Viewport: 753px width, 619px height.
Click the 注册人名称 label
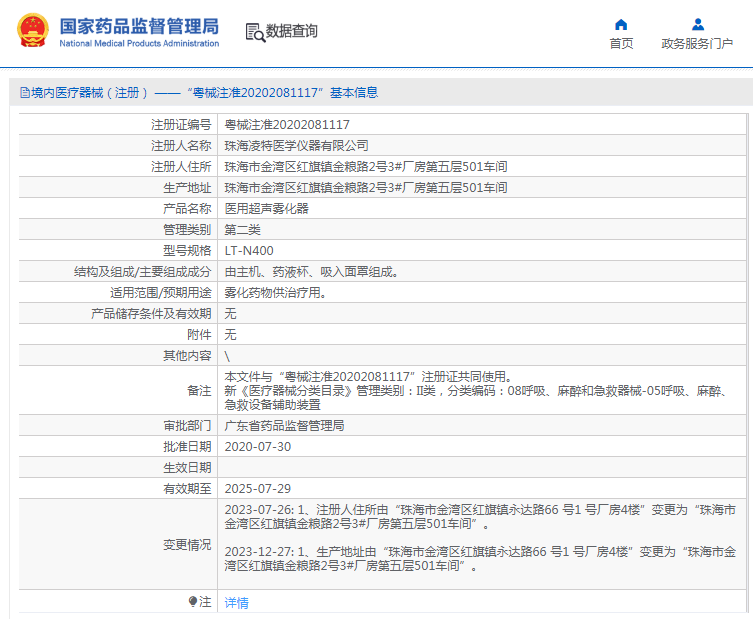[181, 146]
